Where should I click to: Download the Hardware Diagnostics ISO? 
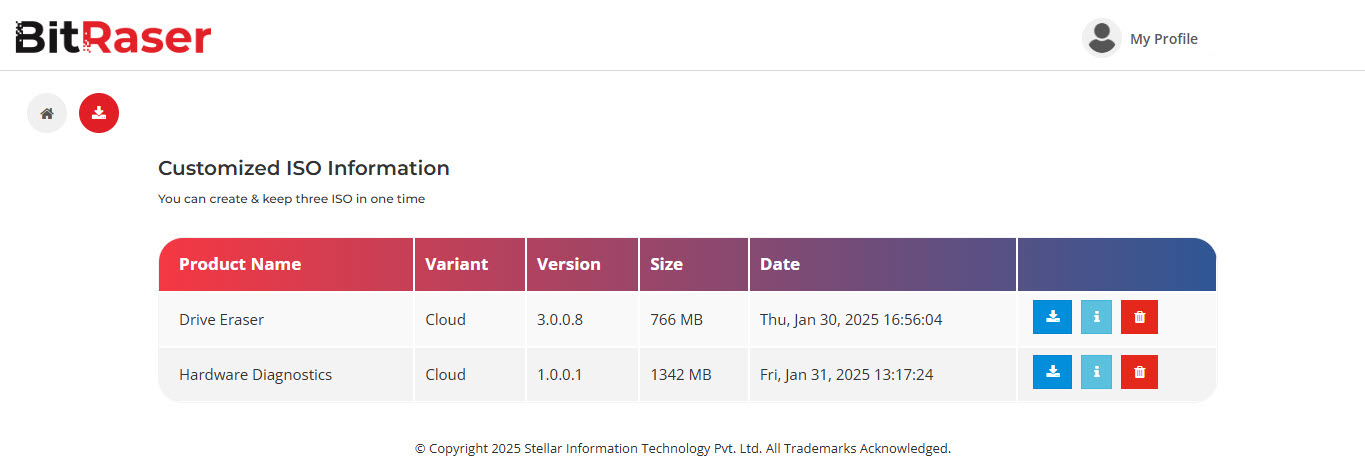coord(1052,372)
